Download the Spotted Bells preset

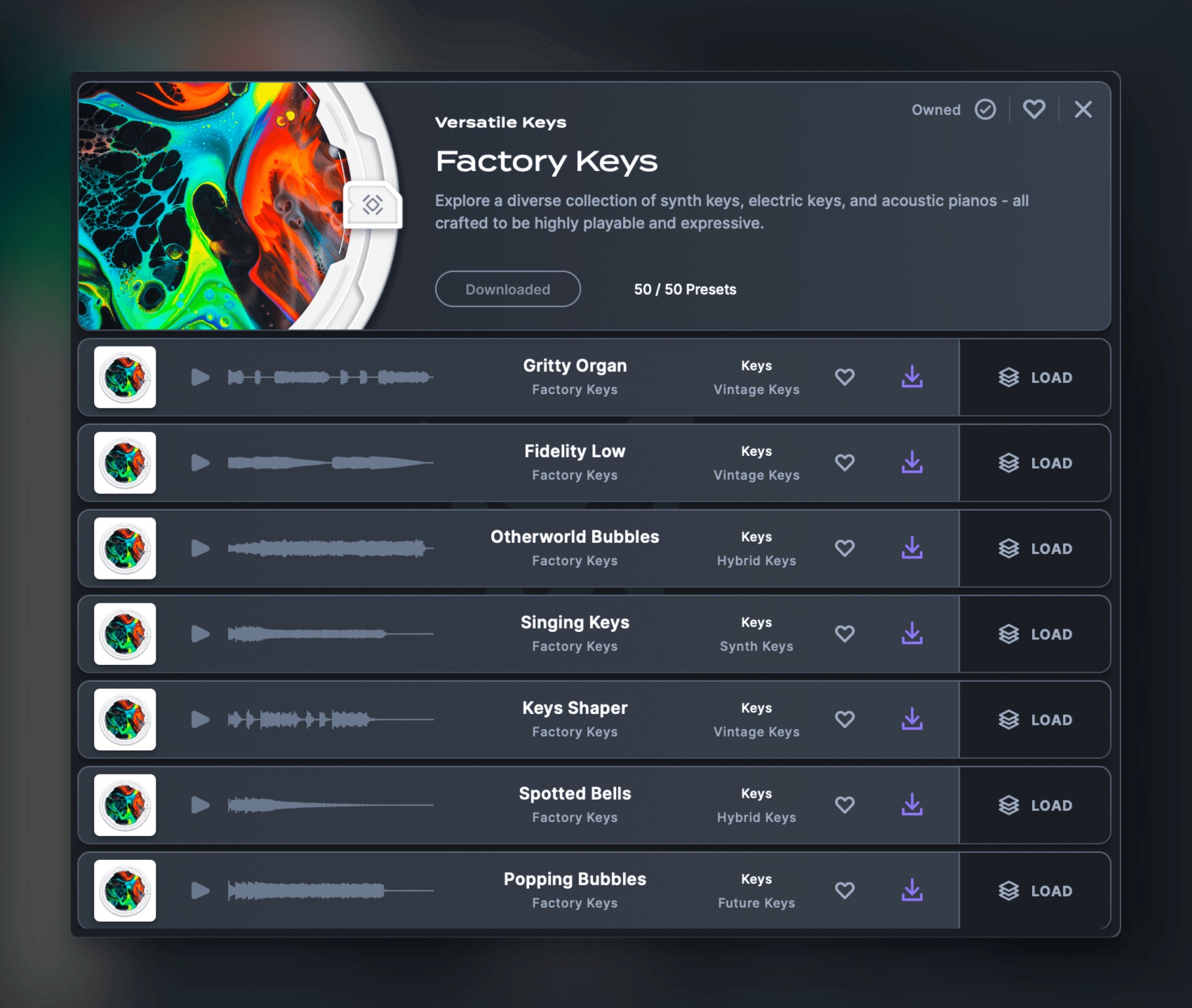pos(912,805)
